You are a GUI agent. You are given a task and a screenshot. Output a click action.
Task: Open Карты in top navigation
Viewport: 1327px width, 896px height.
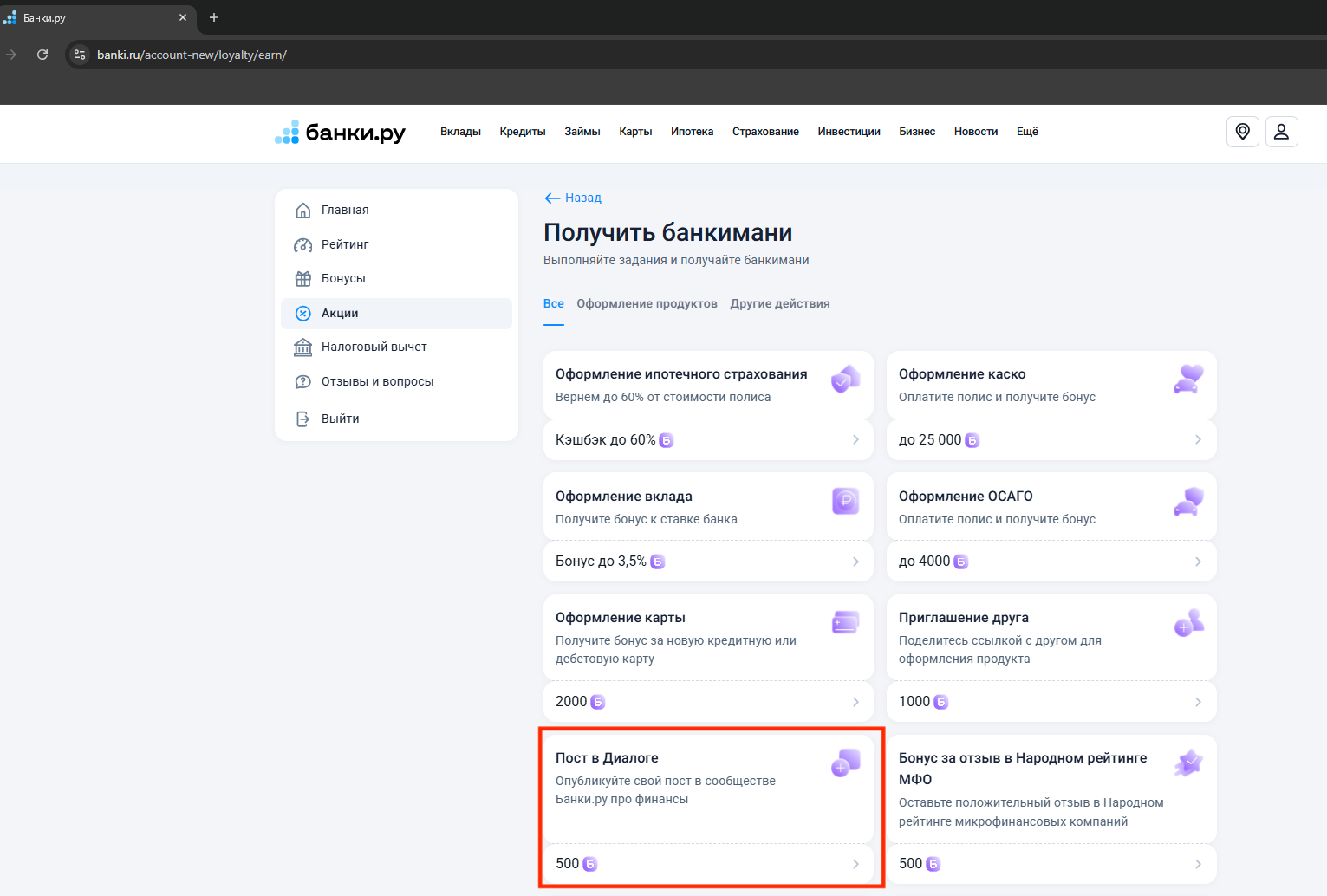pos(635,132)
